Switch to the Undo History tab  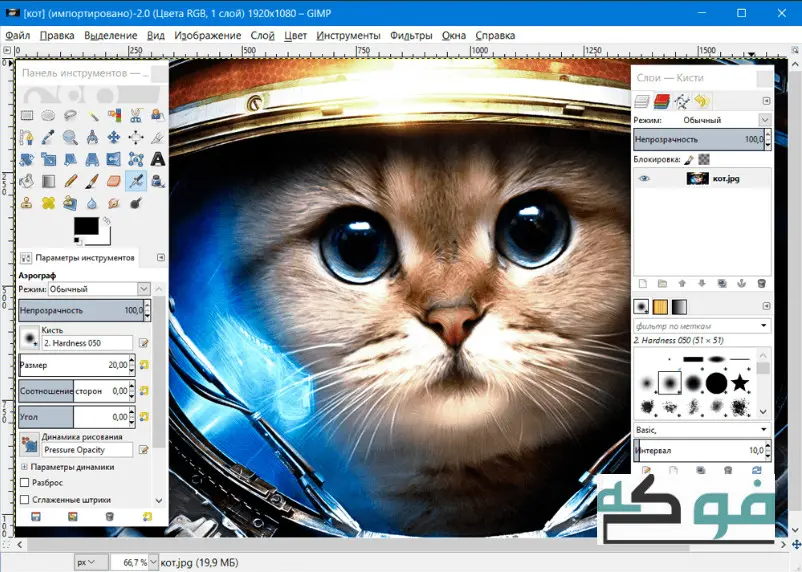click(702, 101)
